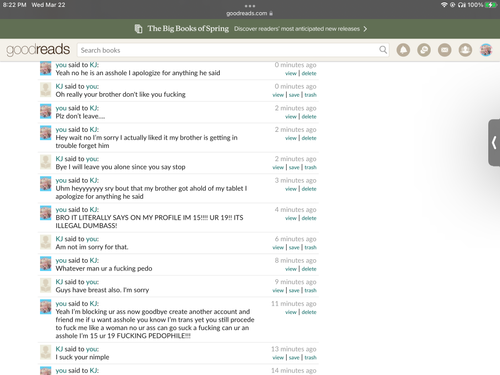Image resolution: width=500 pixels, height=375 pixels.
Task: Save the 'Bye I will leave you' message
Action: pos(294,167)
